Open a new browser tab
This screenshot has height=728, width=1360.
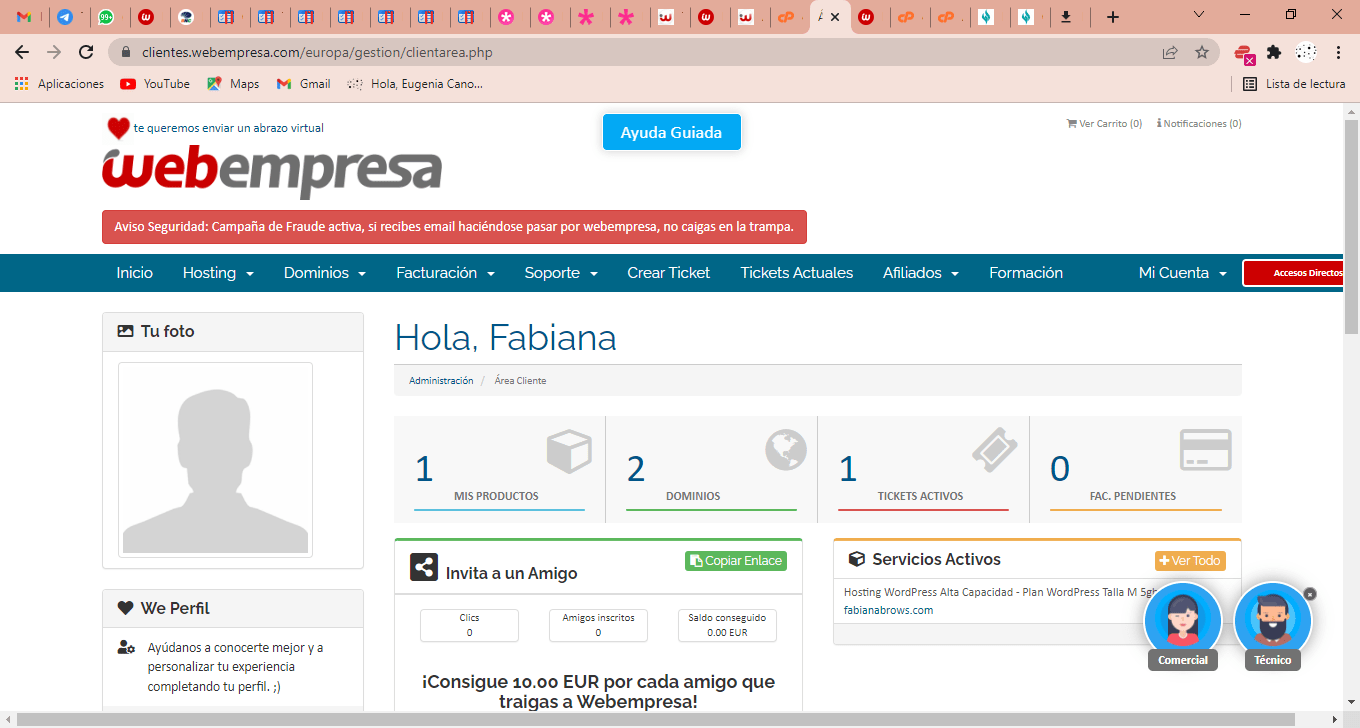pos(1112,17)
